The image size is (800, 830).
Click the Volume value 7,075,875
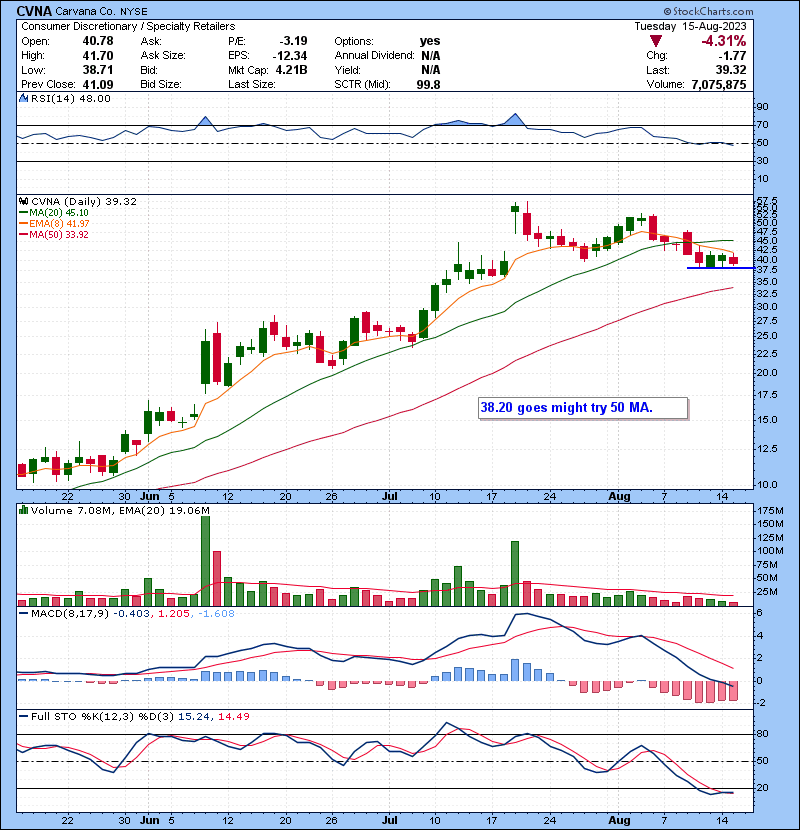(718, 85)
